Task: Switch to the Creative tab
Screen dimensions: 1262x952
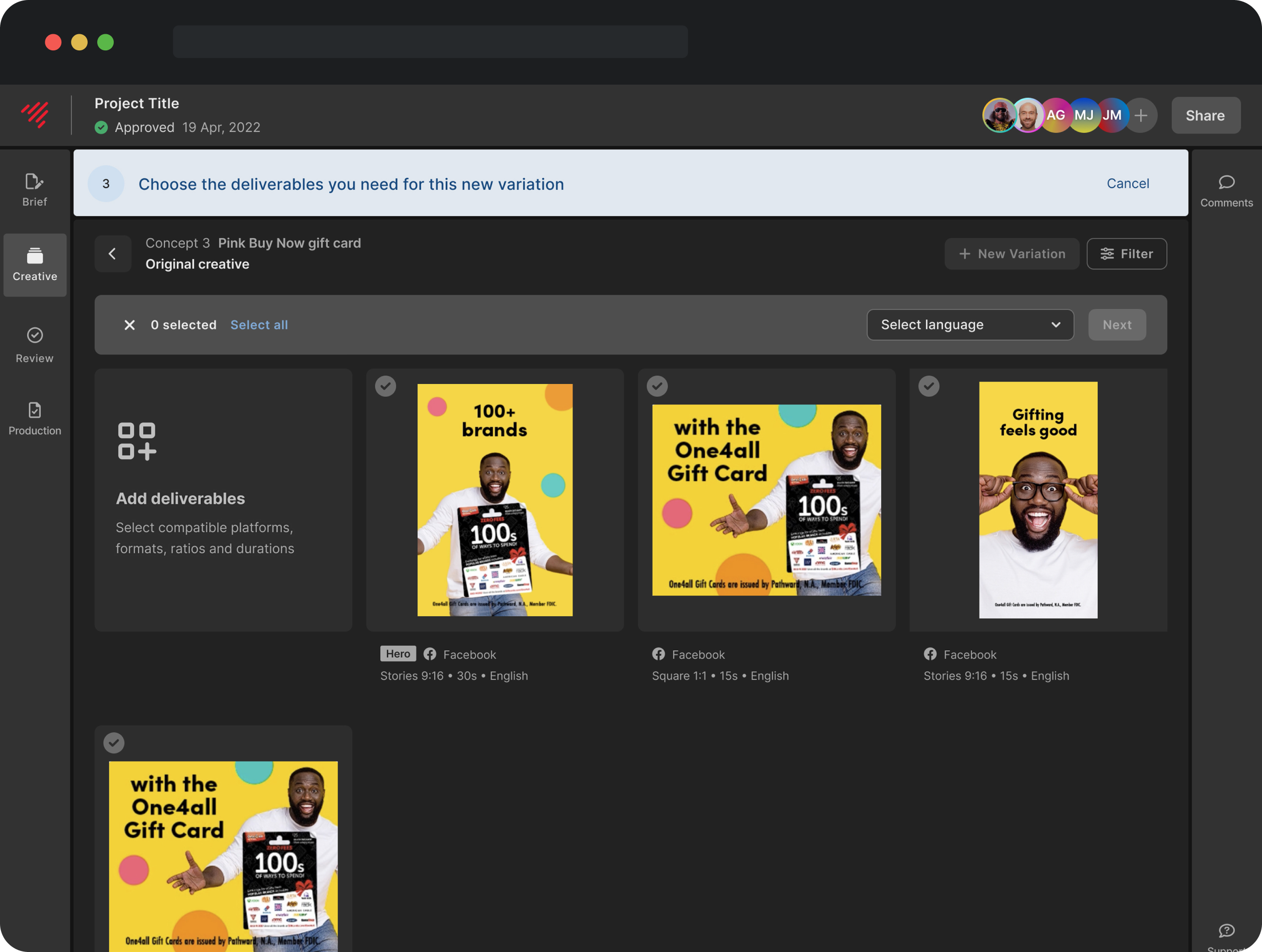Action: click(x=35, y=264)
